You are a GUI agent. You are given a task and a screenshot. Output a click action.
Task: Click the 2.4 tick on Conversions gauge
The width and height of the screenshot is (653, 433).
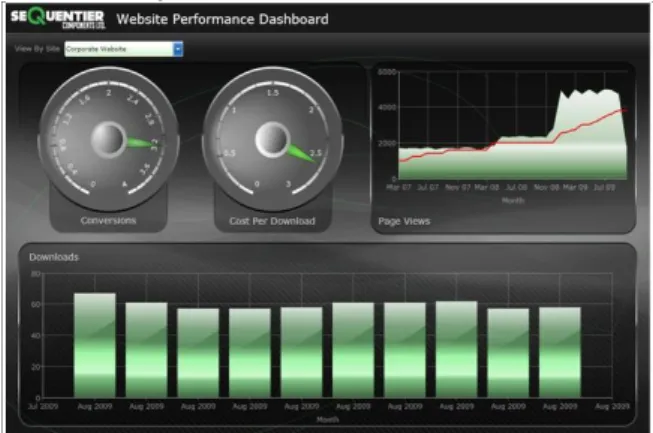(133, 100)
